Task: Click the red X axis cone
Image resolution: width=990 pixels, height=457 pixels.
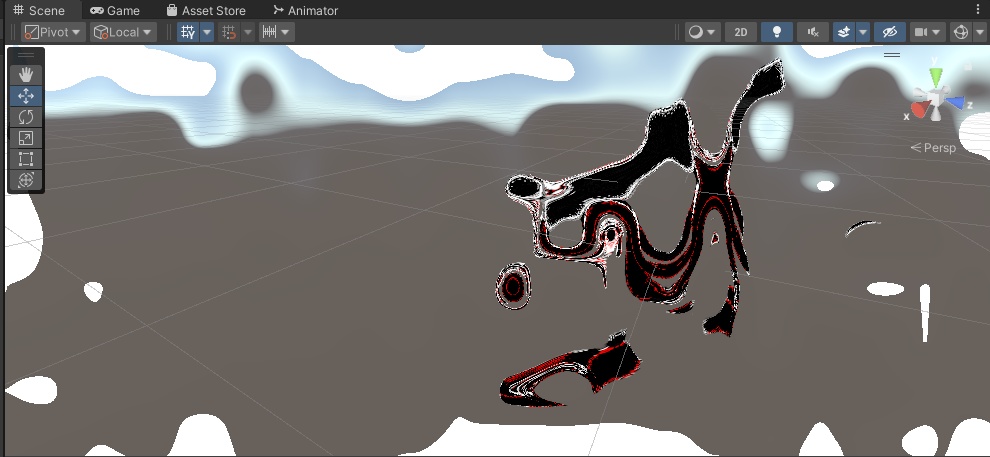Action: tap(921, 110)
